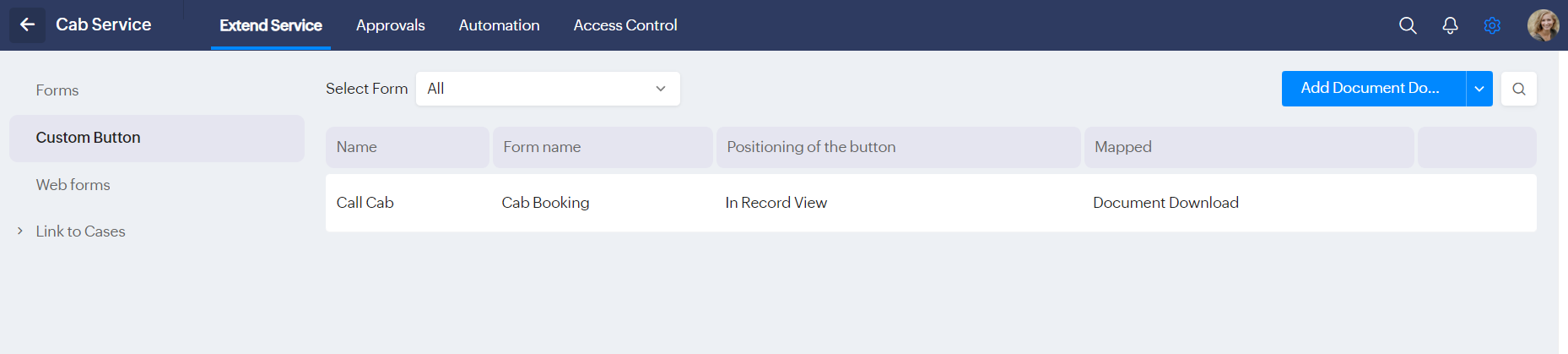Open the Call Cab button row
This screenshot has width=1568, height=354.
point(365,203)
